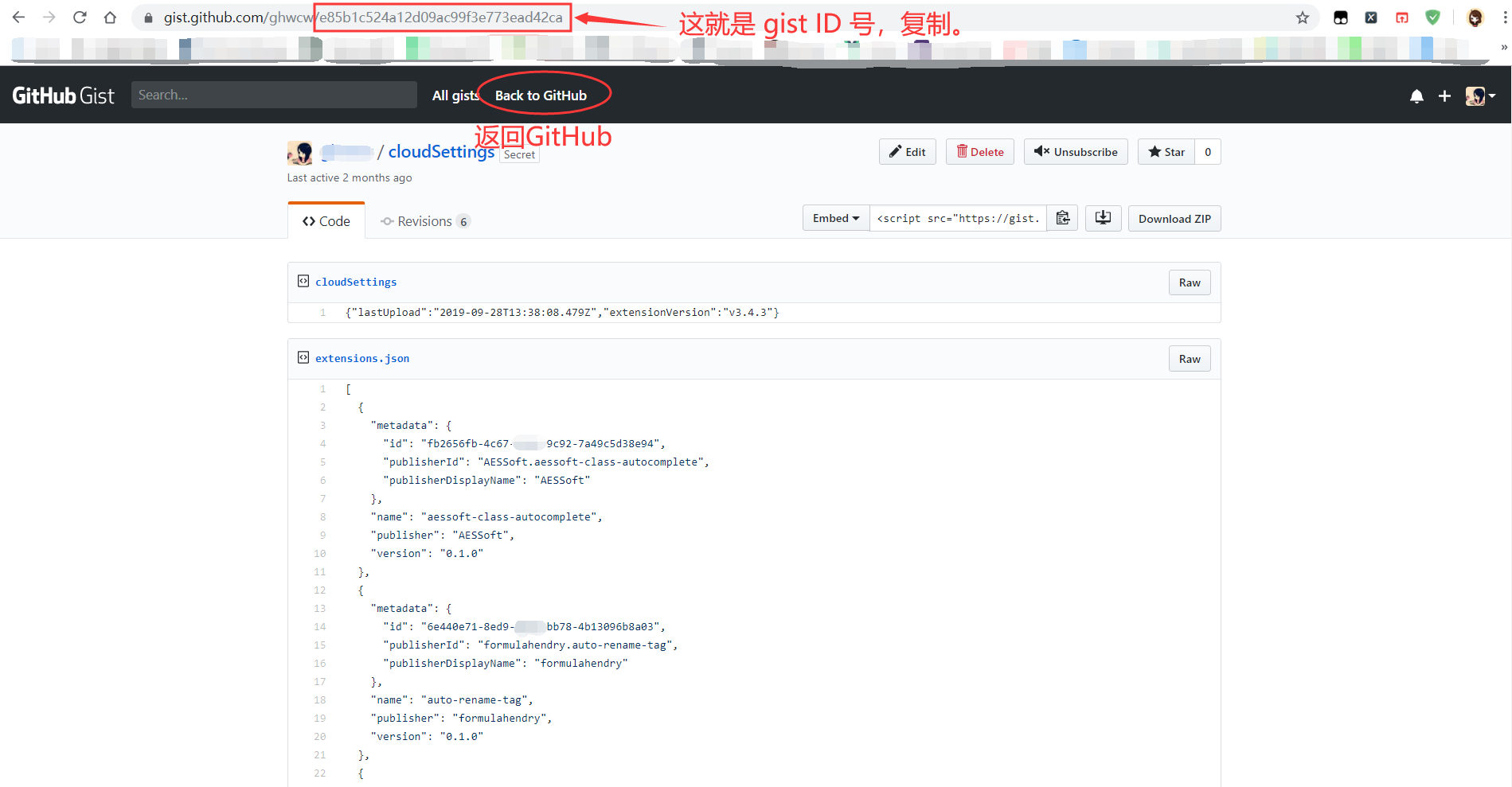The image size is (1512, 787).
Task: Reload the gist page
Action: coord(80,18)
